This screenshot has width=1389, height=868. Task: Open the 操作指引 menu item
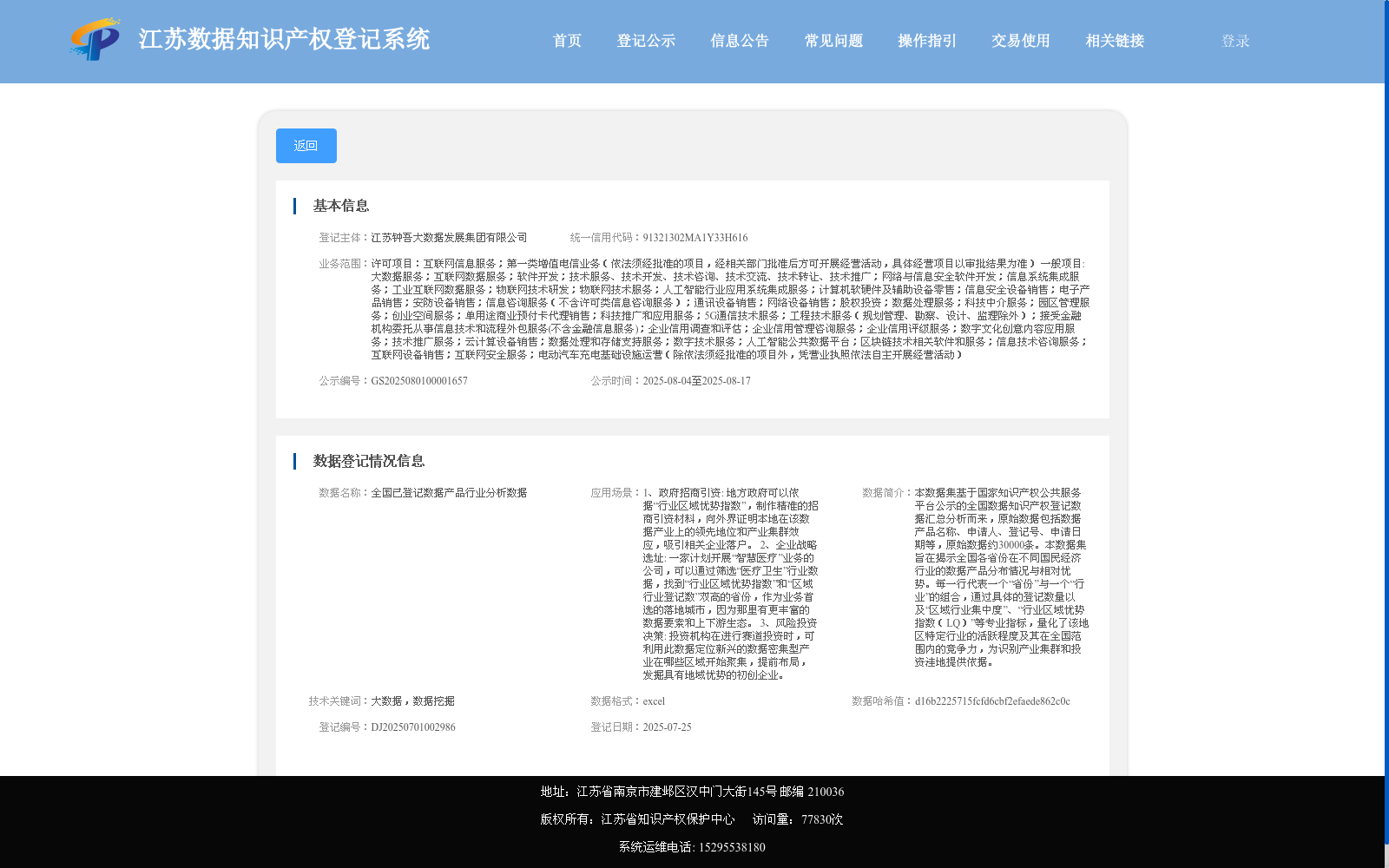click(927, 41)
